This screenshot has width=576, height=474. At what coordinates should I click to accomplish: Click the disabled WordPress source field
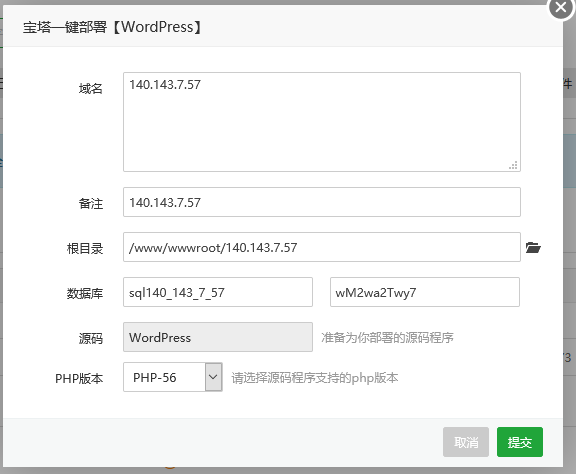pos(218,337)
